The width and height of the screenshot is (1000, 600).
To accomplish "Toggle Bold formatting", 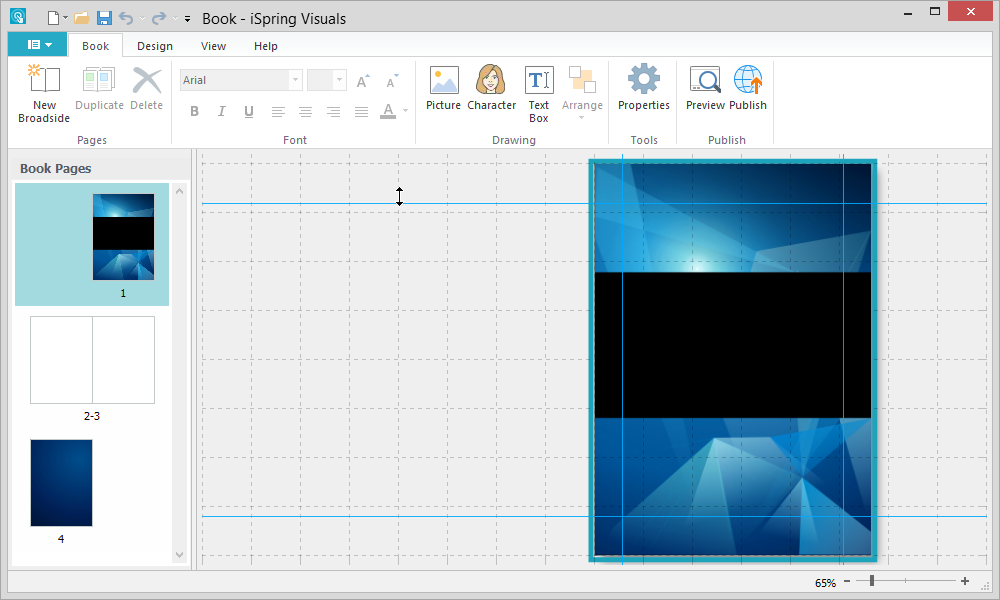I will click(195, 111).
